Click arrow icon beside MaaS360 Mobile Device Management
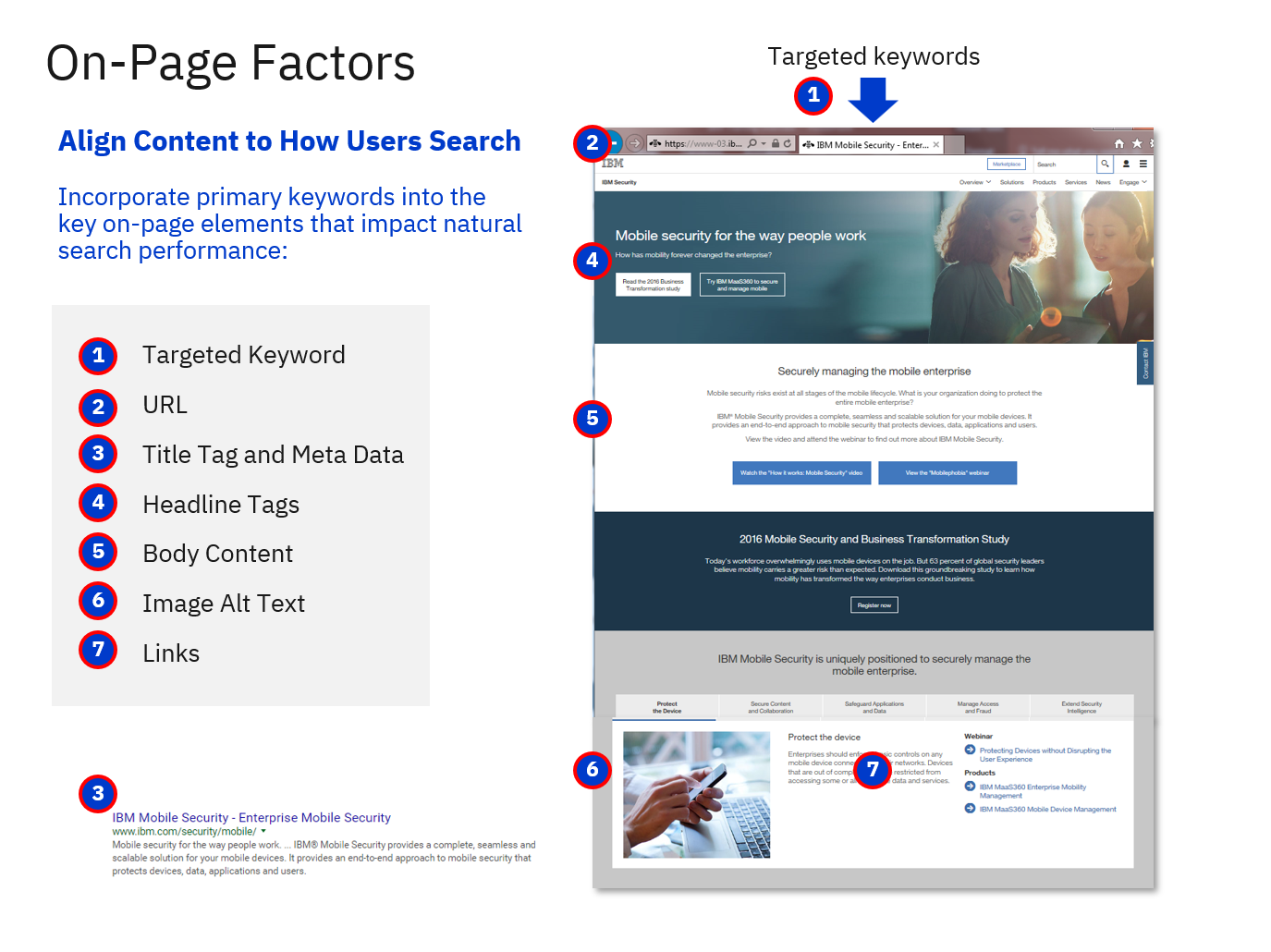The height and width of the screenshot is (952, 1271). pyautogui.click(x=970, y=808)
